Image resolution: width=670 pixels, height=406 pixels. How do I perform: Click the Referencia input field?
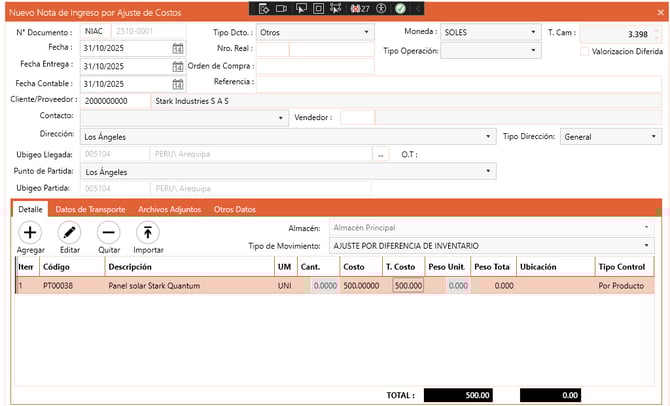(x=458, y=83)
